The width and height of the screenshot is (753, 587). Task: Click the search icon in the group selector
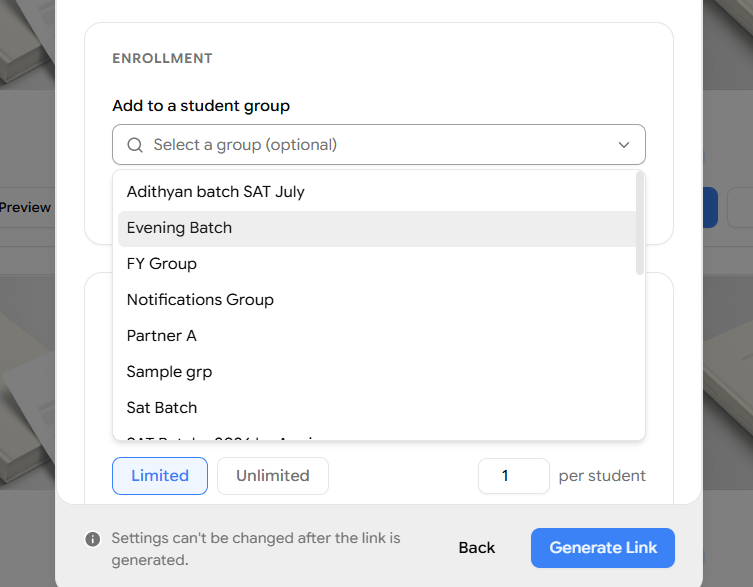(135, 145)
